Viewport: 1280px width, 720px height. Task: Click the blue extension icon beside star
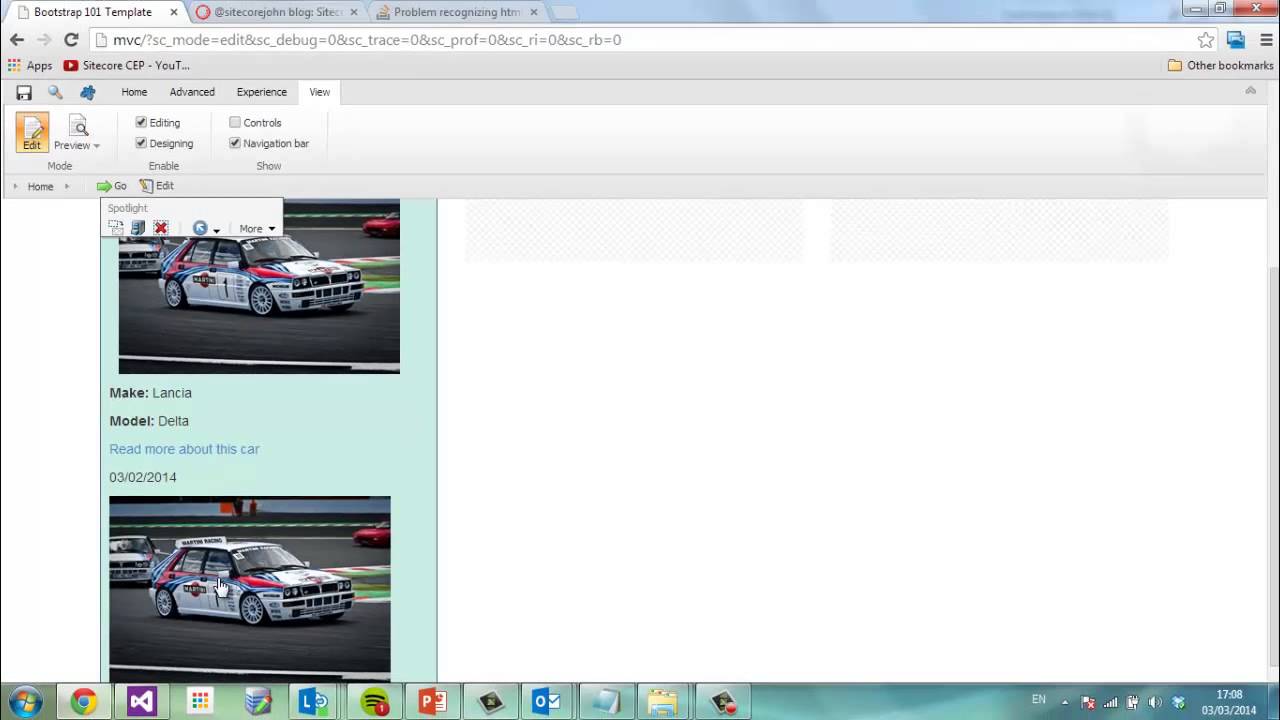(1236, 40)
